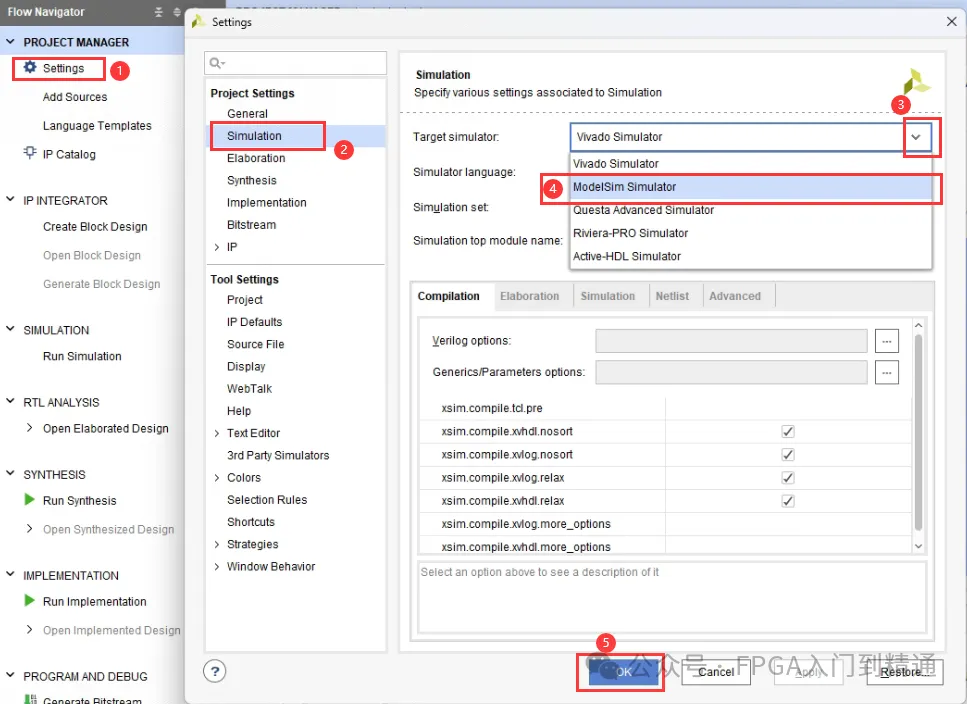
Task: Select Shortcuts in Tool Settings
Action: click(250, 522)
